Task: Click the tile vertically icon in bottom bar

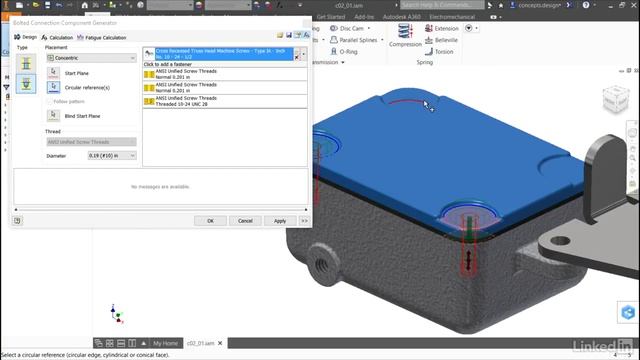Action: pos(132,343)
